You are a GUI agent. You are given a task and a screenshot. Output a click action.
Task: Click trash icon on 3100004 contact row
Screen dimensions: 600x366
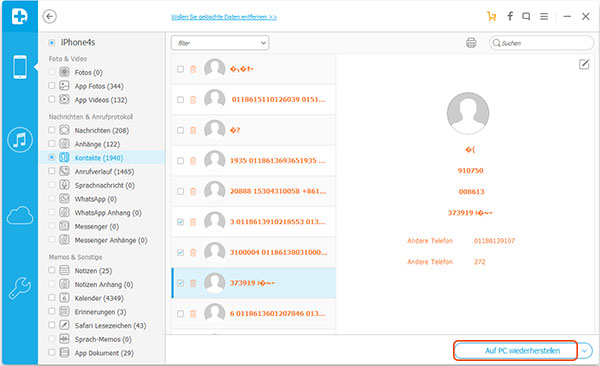point(193,252)
